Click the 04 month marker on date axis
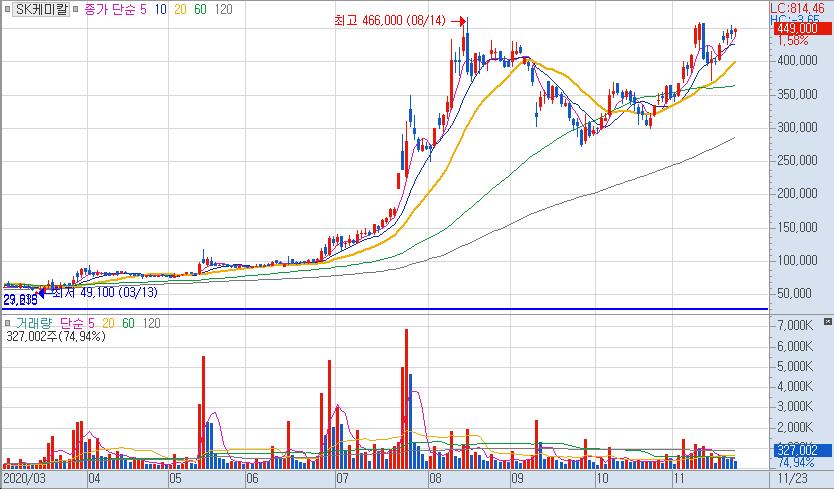The height and width of the screenshot is (489, 834). click(95, 478)
